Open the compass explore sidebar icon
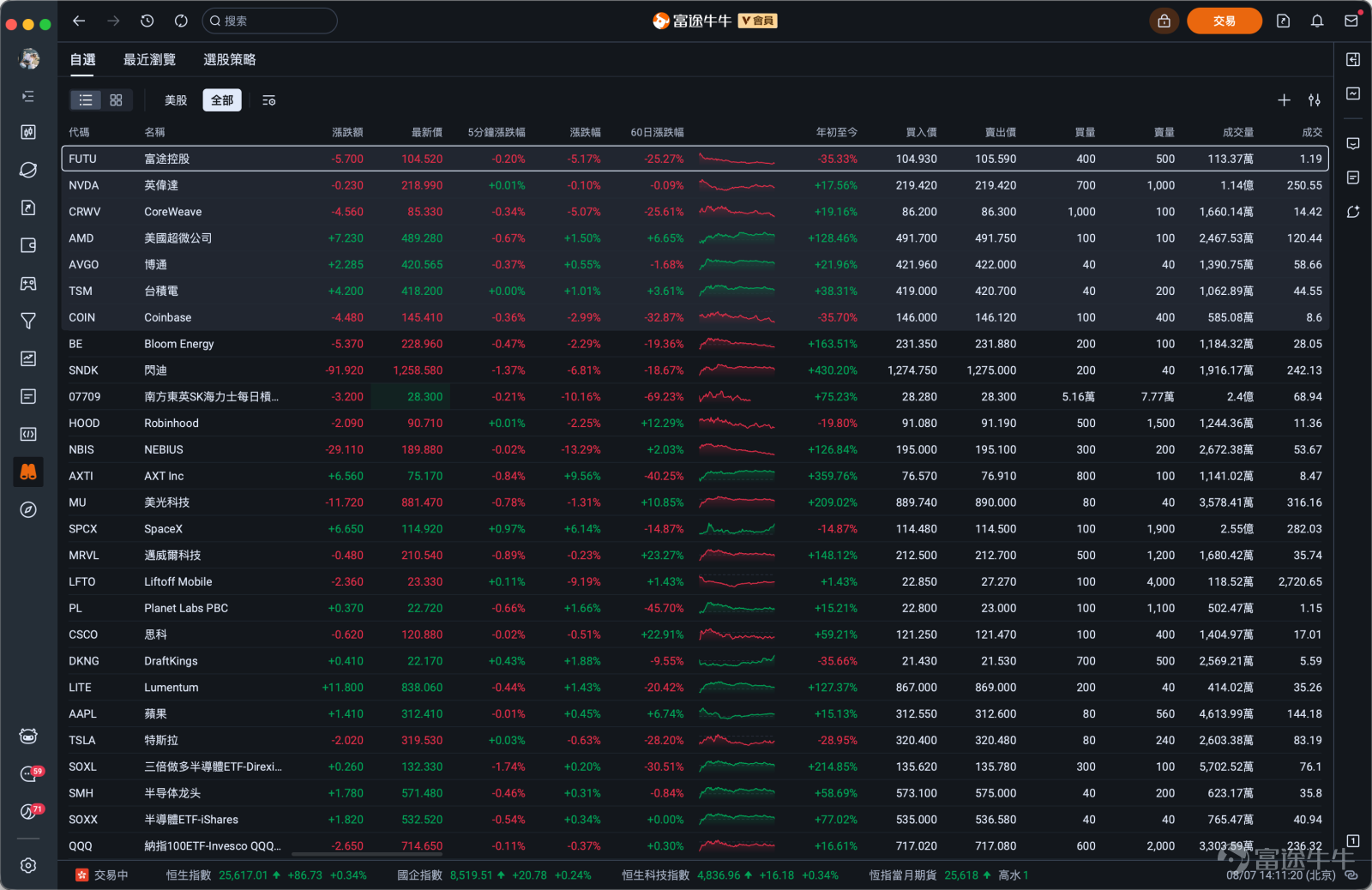1372x890 pixels. point(28,509)
